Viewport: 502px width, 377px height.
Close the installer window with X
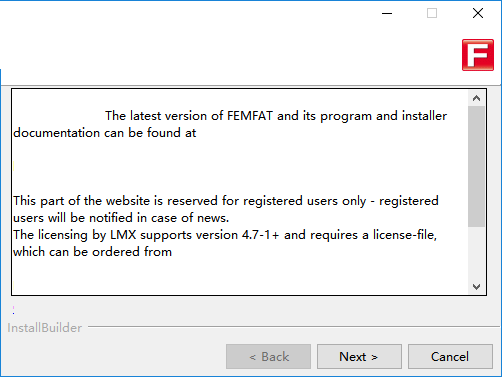point(478,13)
